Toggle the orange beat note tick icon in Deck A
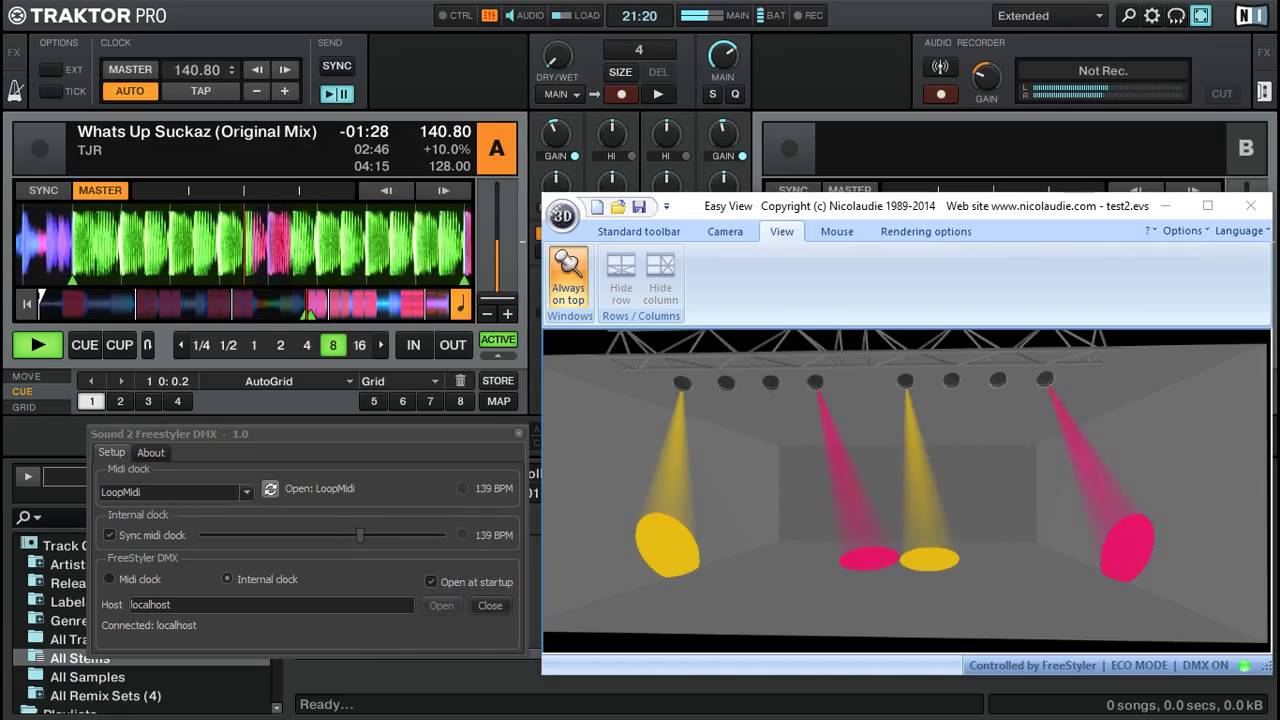 [461, 304]
